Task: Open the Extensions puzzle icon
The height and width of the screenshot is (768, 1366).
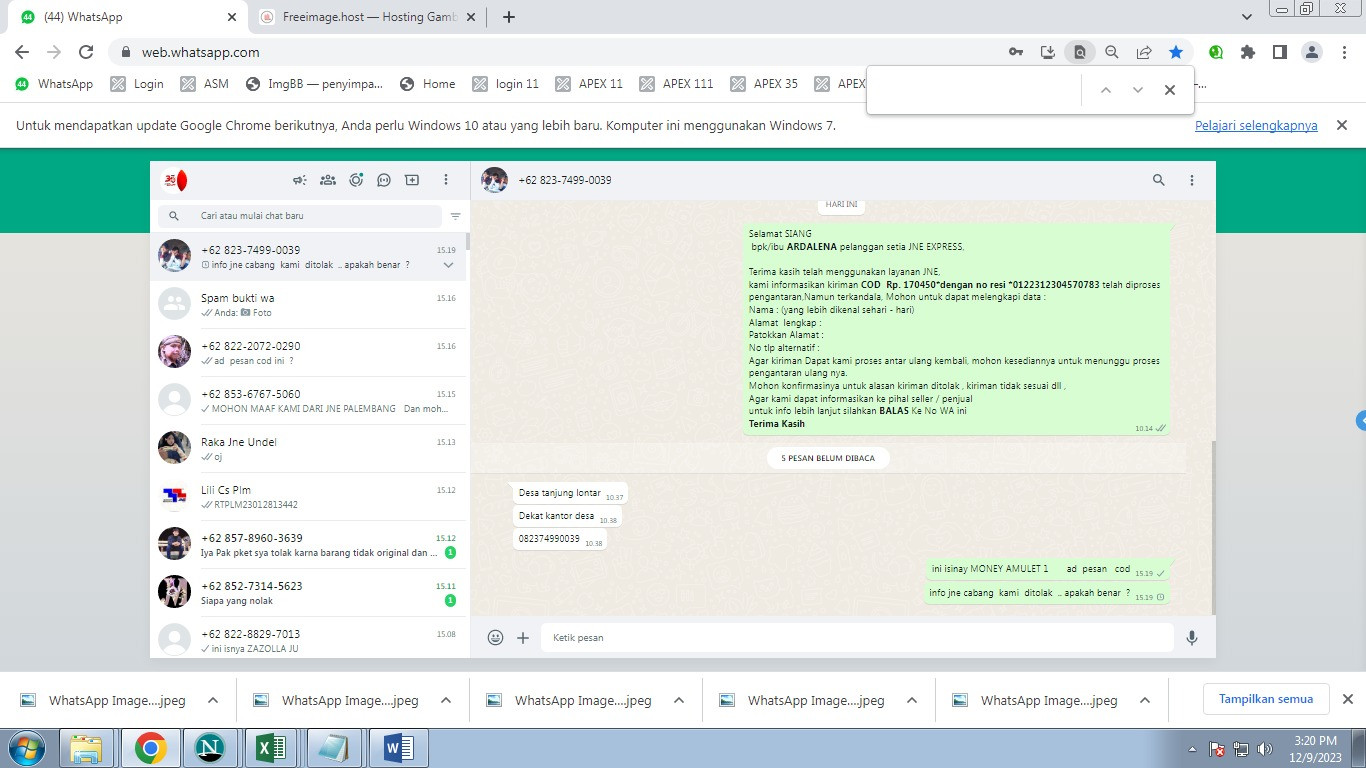Action: point(1247,52)
